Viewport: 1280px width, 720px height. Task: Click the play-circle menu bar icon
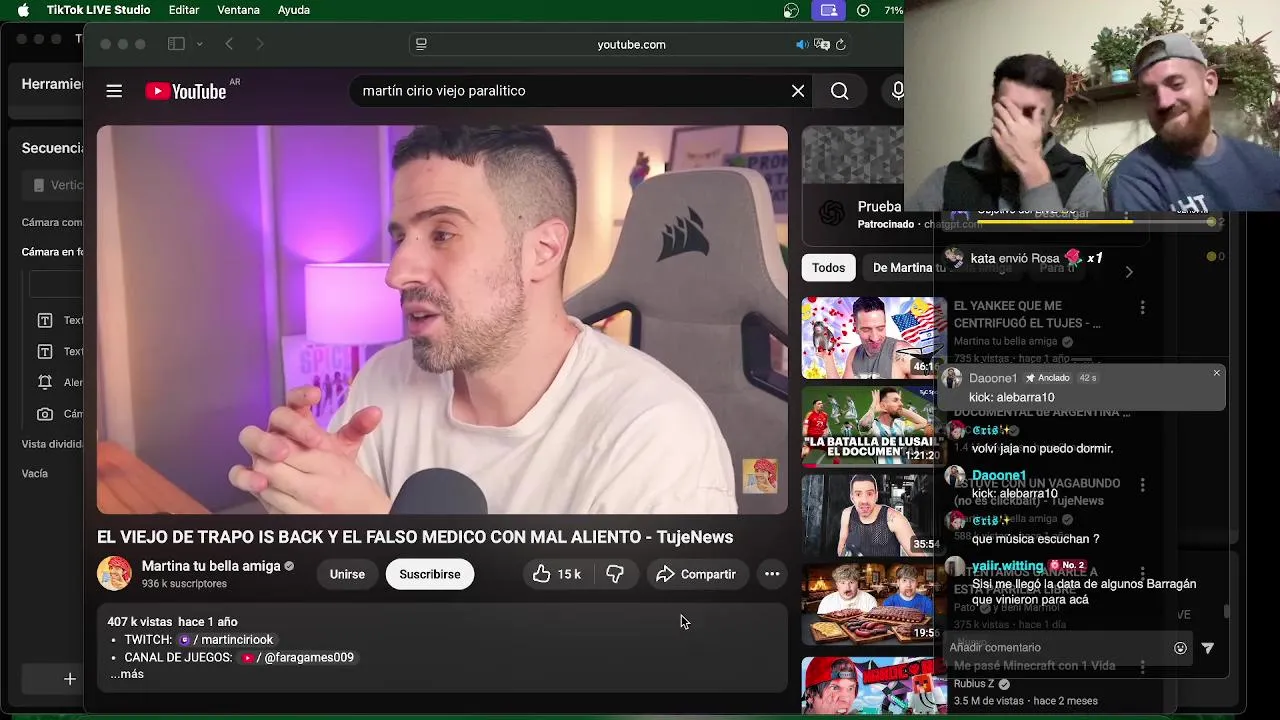pyautogui.click(x=863, y=10)
